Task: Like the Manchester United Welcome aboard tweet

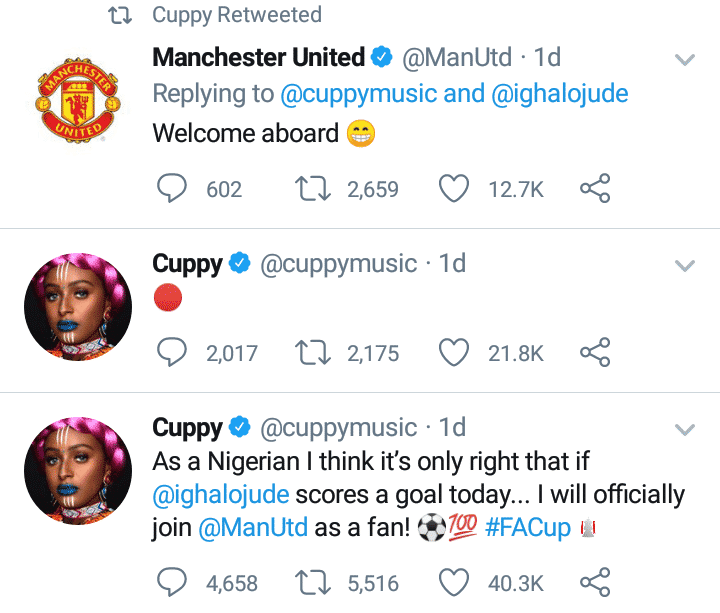Action: click(455, 188)
